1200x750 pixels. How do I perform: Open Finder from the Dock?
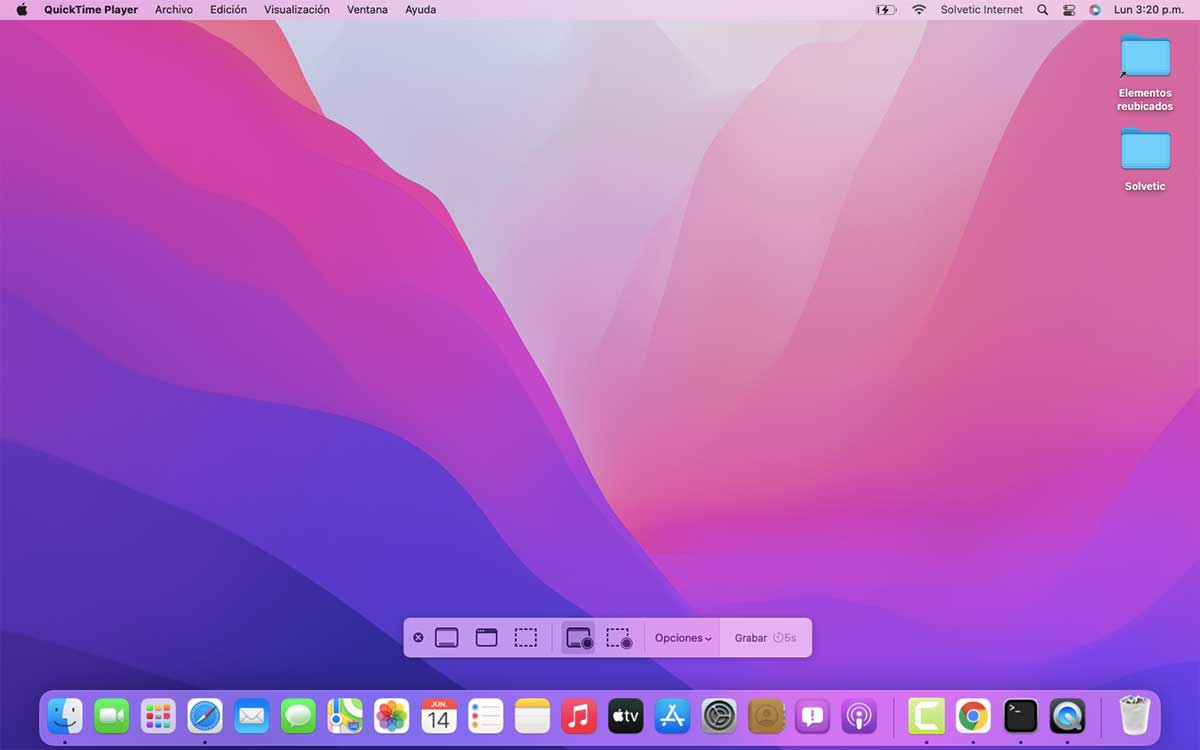click(x=66, y=716)
